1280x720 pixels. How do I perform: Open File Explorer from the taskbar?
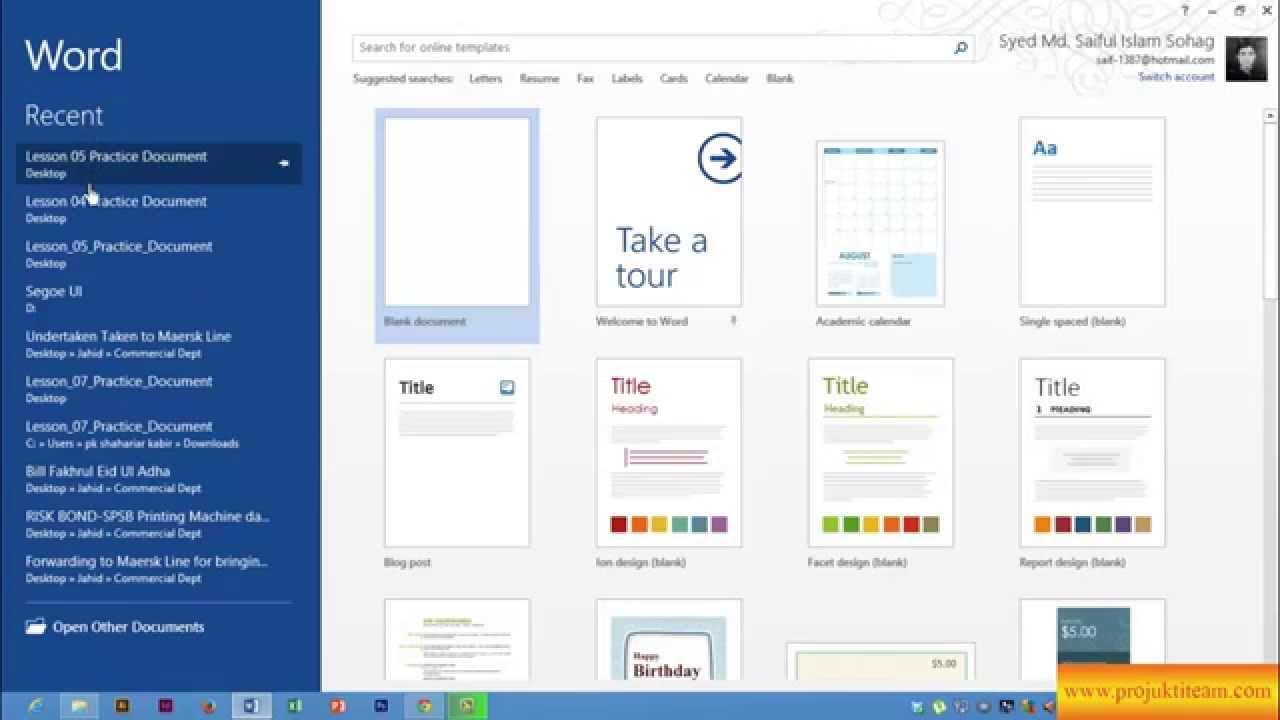tap(79, 705)
